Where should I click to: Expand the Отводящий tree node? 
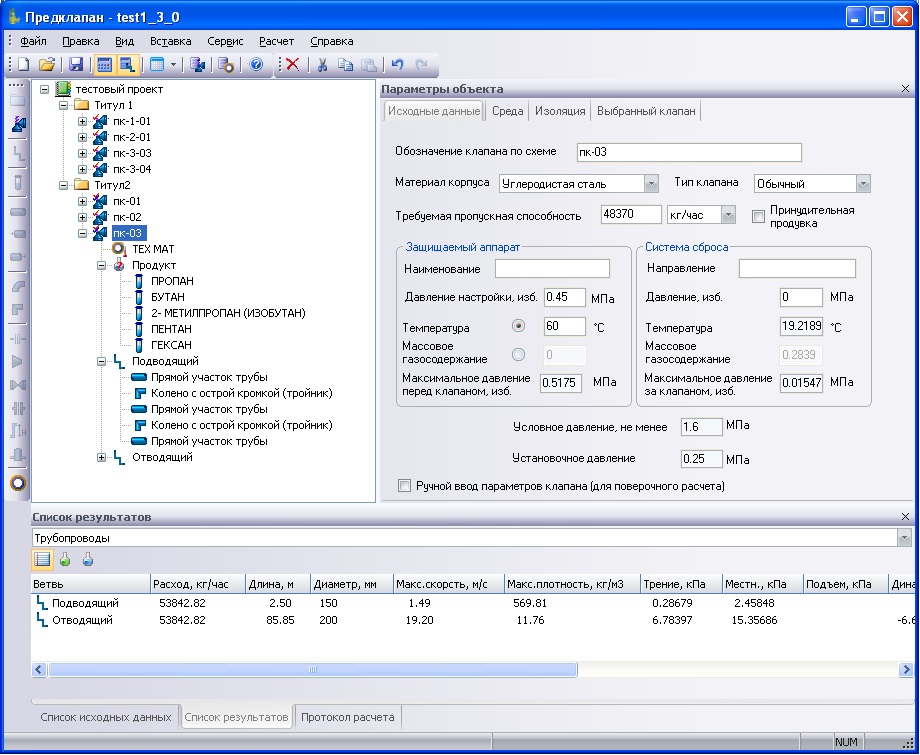click(x=101, y=458)
